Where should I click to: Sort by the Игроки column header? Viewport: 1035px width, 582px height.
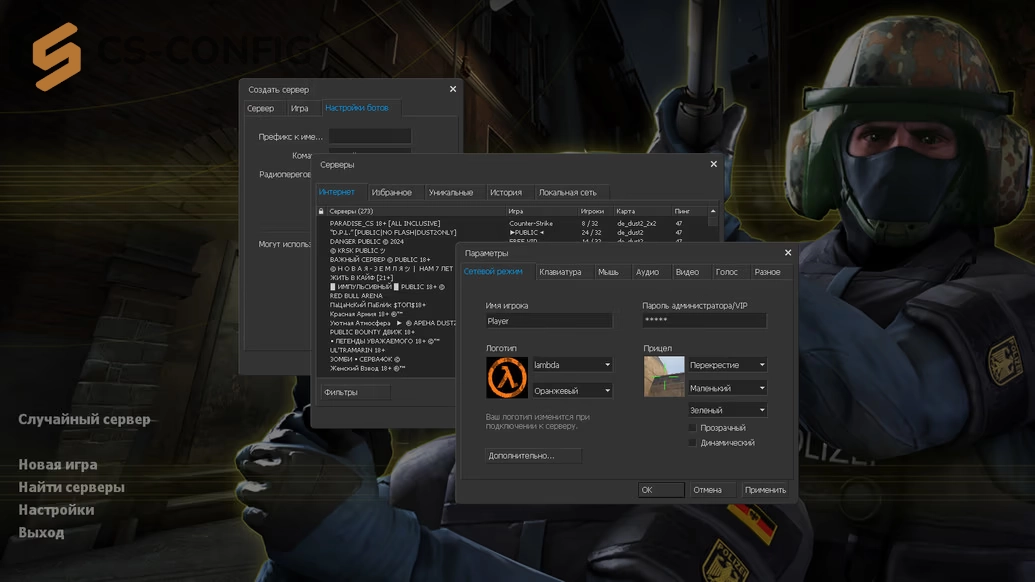(595, 211)
